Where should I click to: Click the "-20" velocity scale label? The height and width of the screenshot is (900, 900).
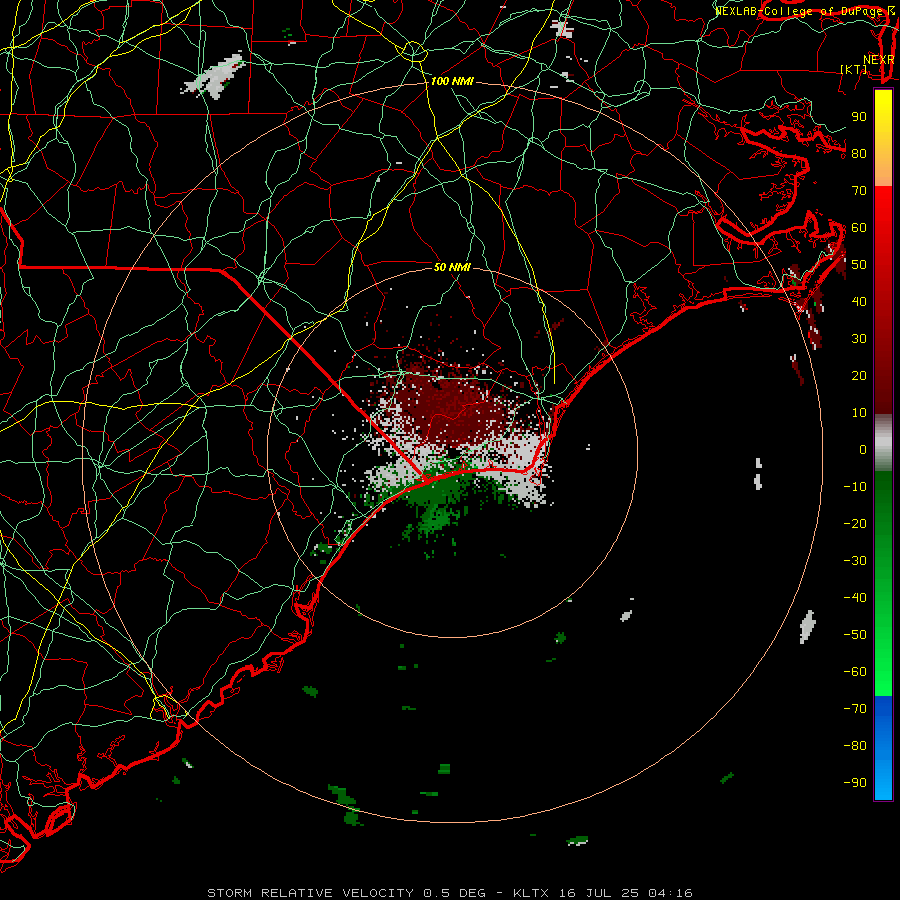855,524
